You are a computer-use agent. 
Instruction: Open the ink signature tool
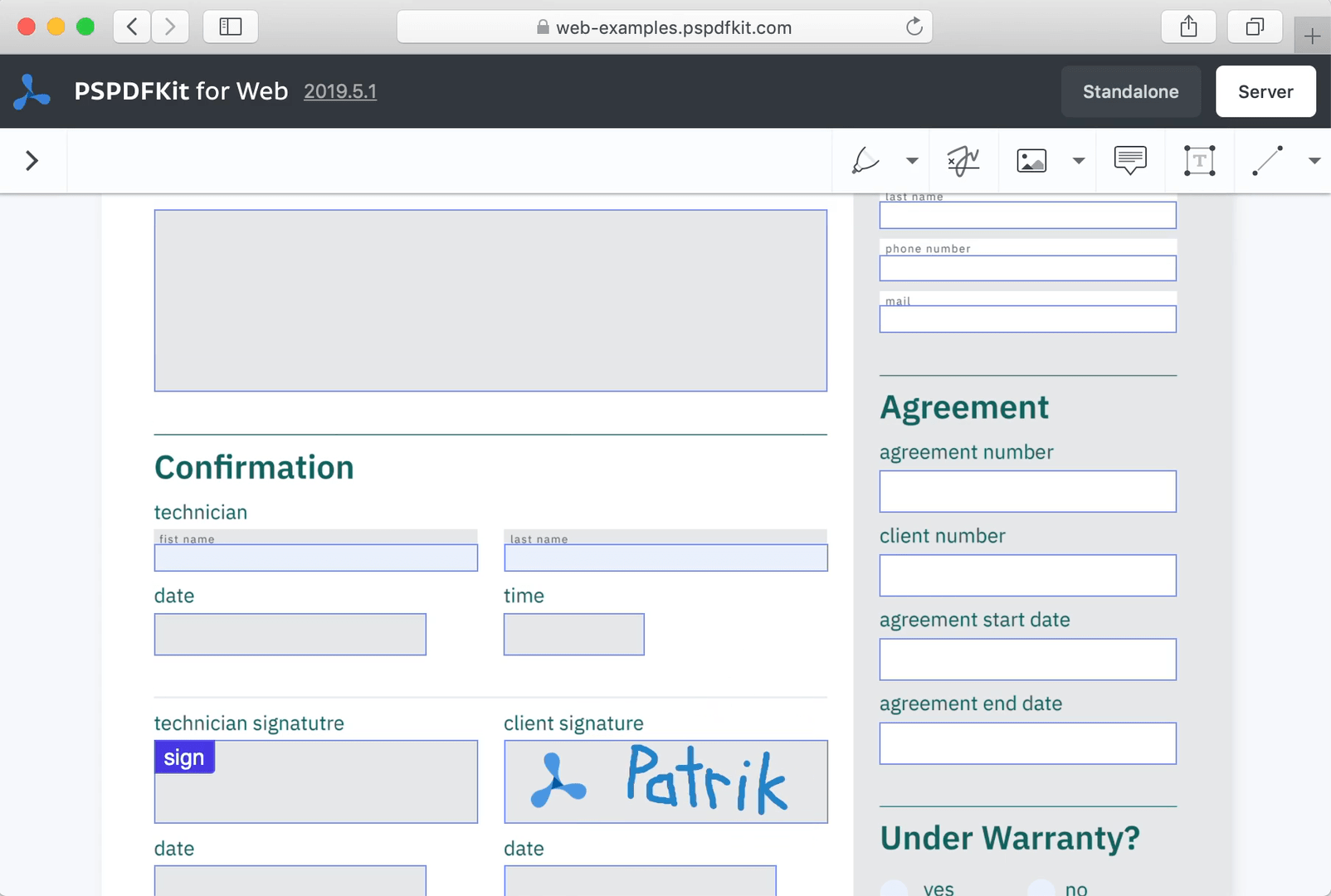963,160
